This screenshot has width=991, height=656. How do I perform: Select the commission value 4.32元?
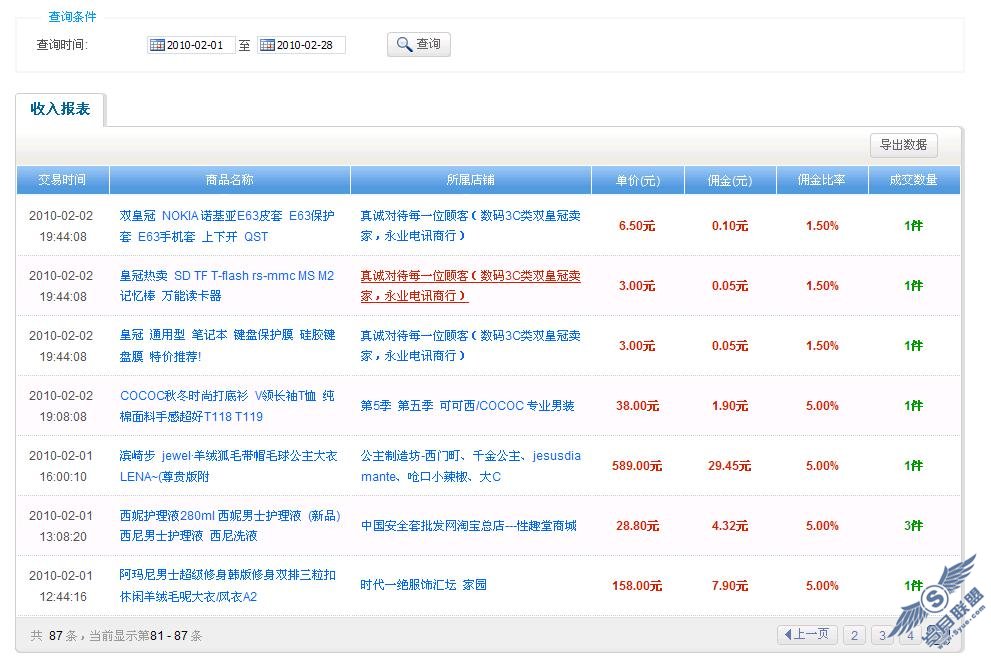tap(730, 526)
